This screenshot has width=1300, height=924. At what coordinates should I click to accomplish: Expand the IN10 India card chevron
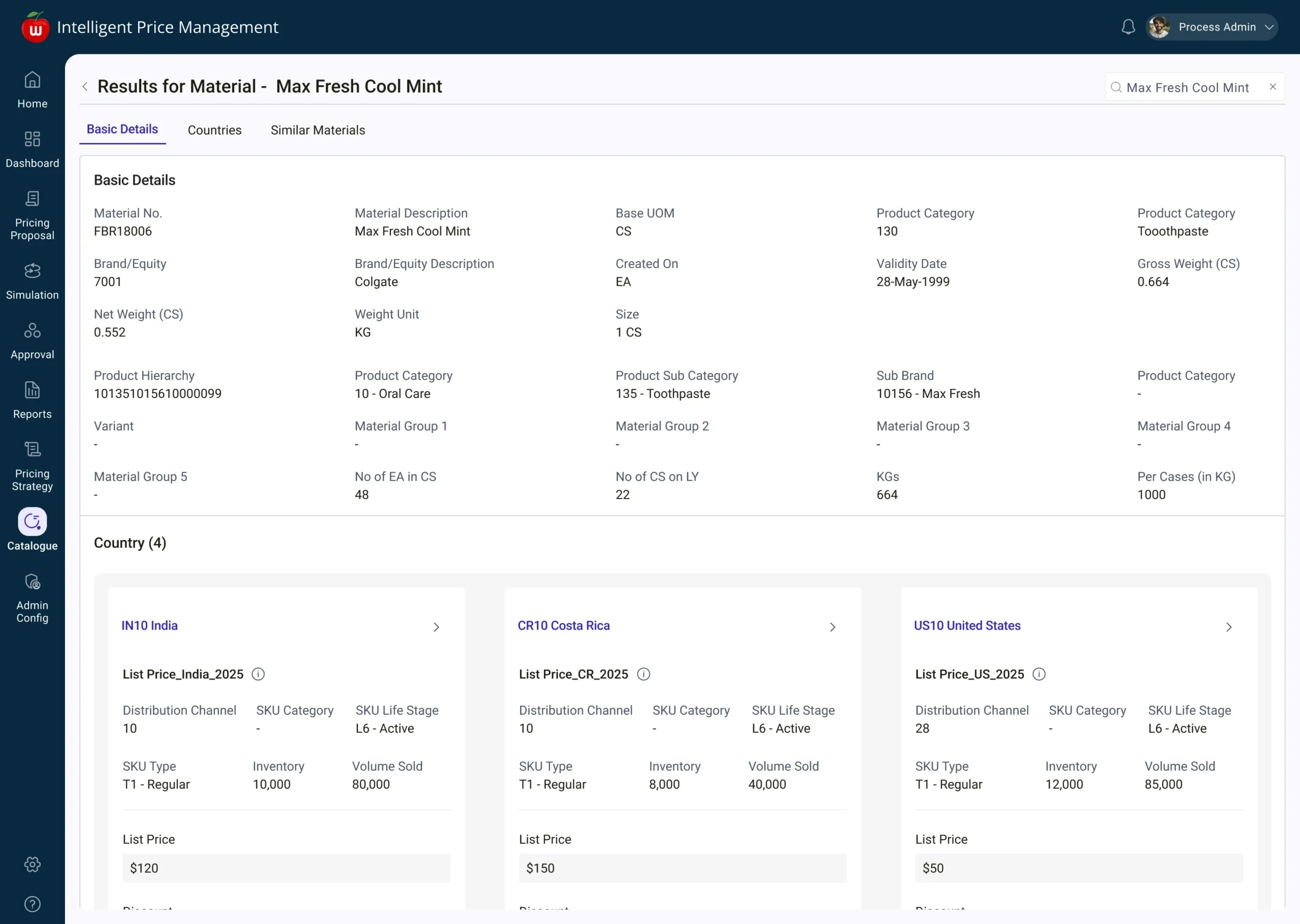point(436,627)
